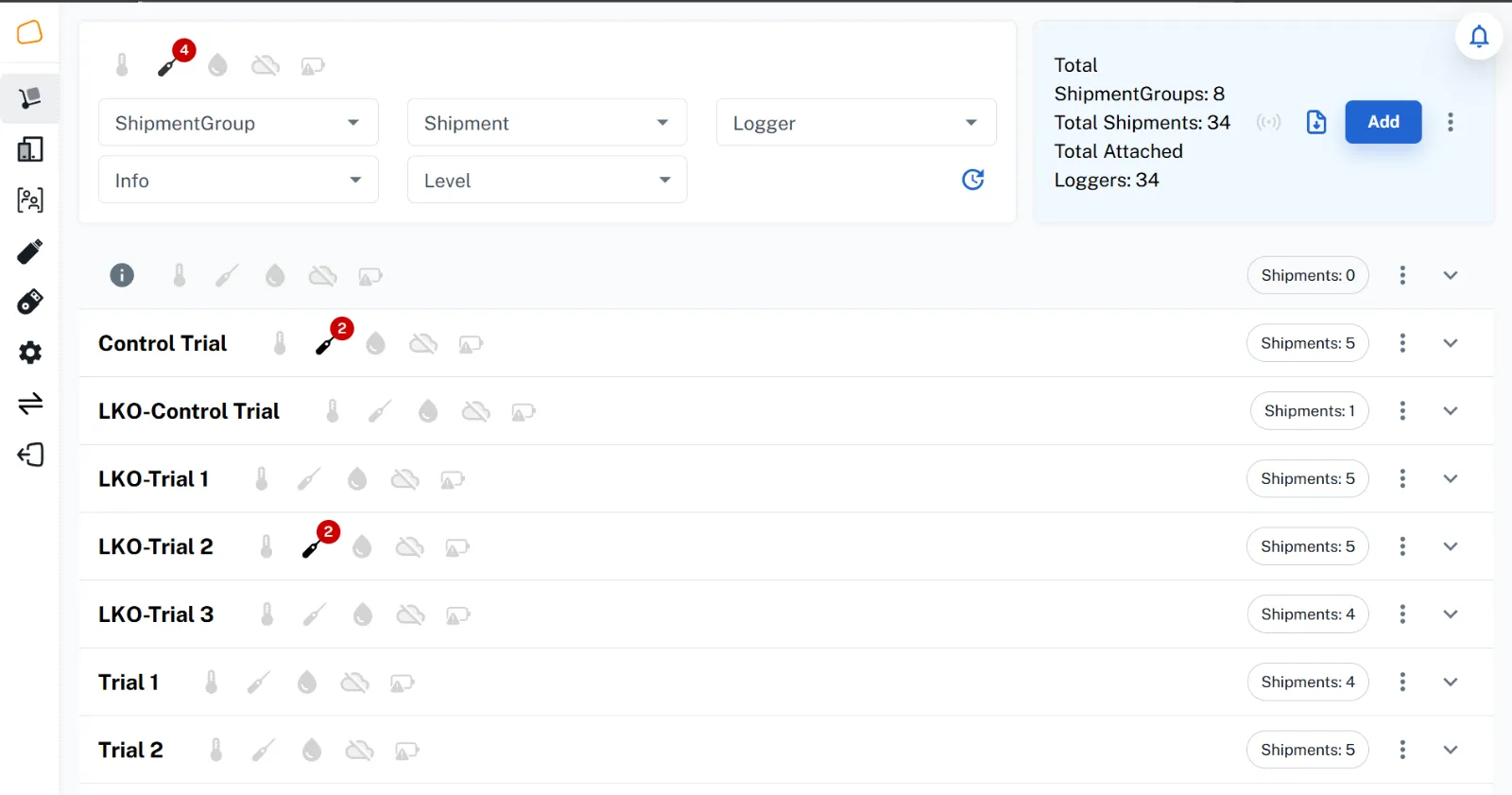1512x795 pixels.
Task: Select the Control Trial group name
Action: click(163, 344)
